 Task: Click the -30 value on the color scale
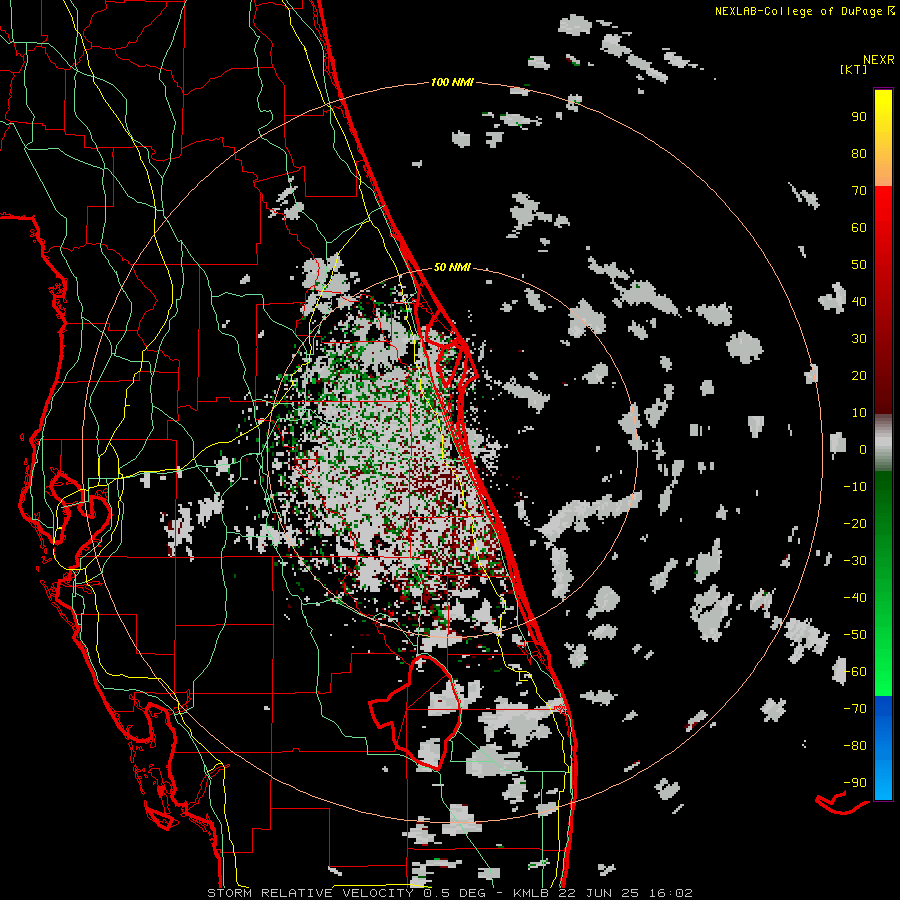pyautogui.click(x=855, y=561)
